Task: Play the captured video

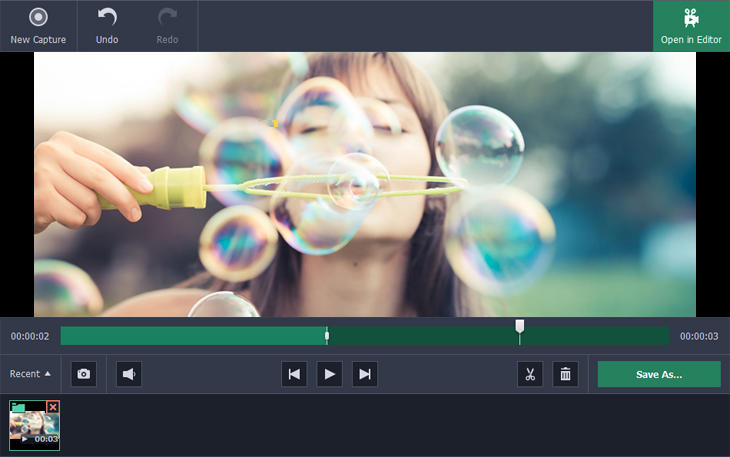Action: 329,374
